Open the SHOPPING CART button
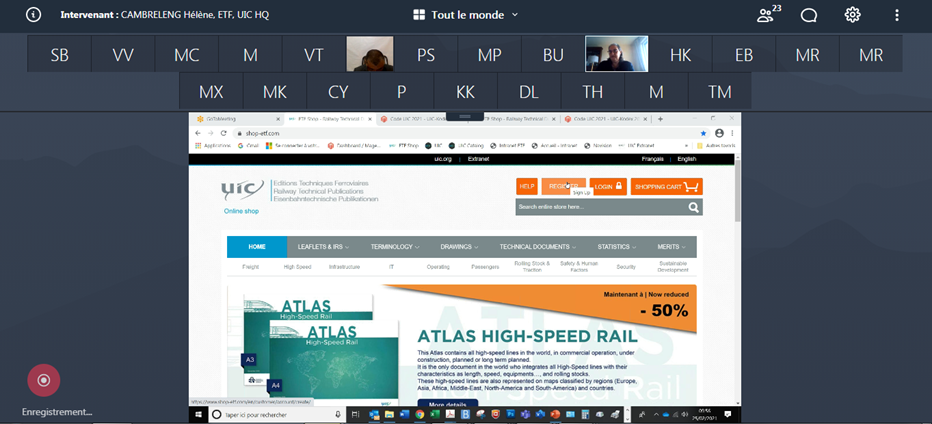Screen dimensions: 932x424 click(x=666, y=187)
